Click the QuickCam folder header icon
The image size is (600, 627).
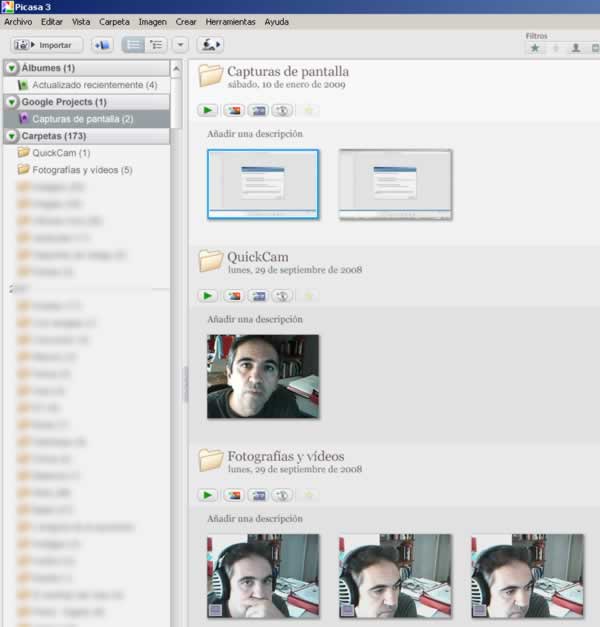[211, 261]
